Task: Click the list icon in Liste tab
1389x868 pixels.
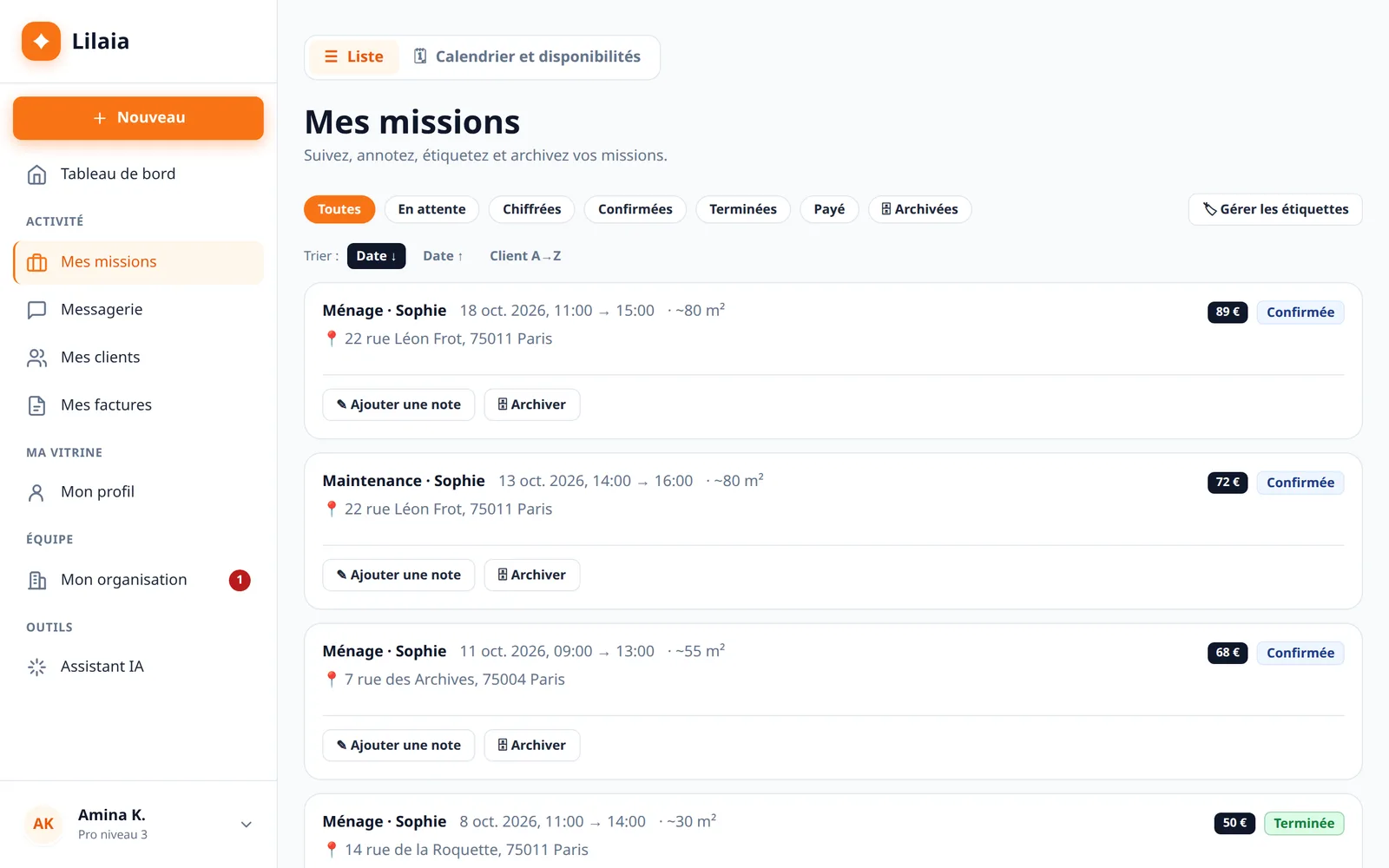Action: [331, 56]
